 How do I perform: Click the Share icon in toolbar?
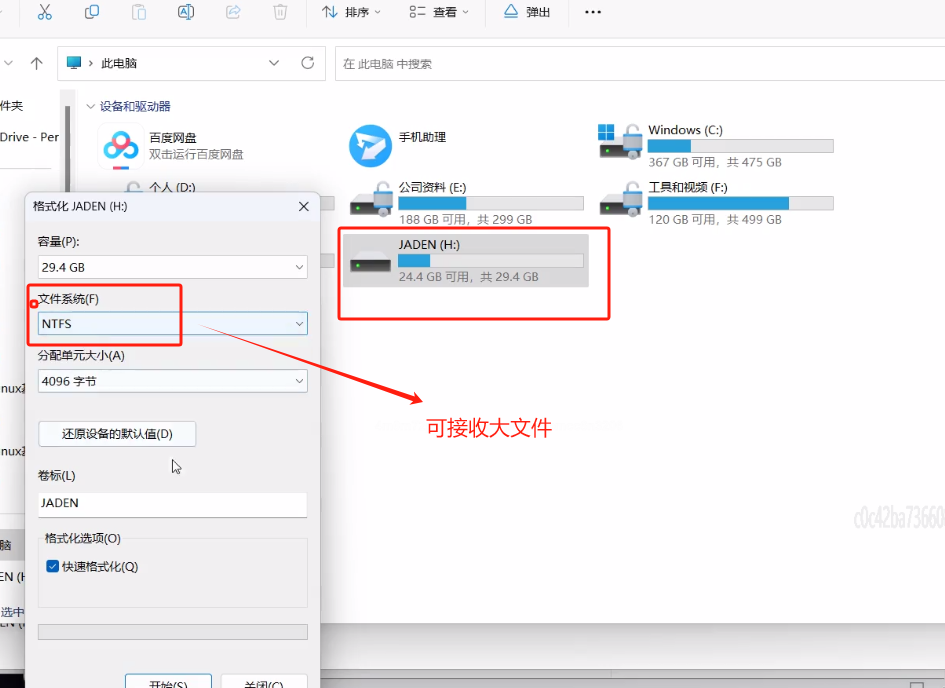click(233, 11)
